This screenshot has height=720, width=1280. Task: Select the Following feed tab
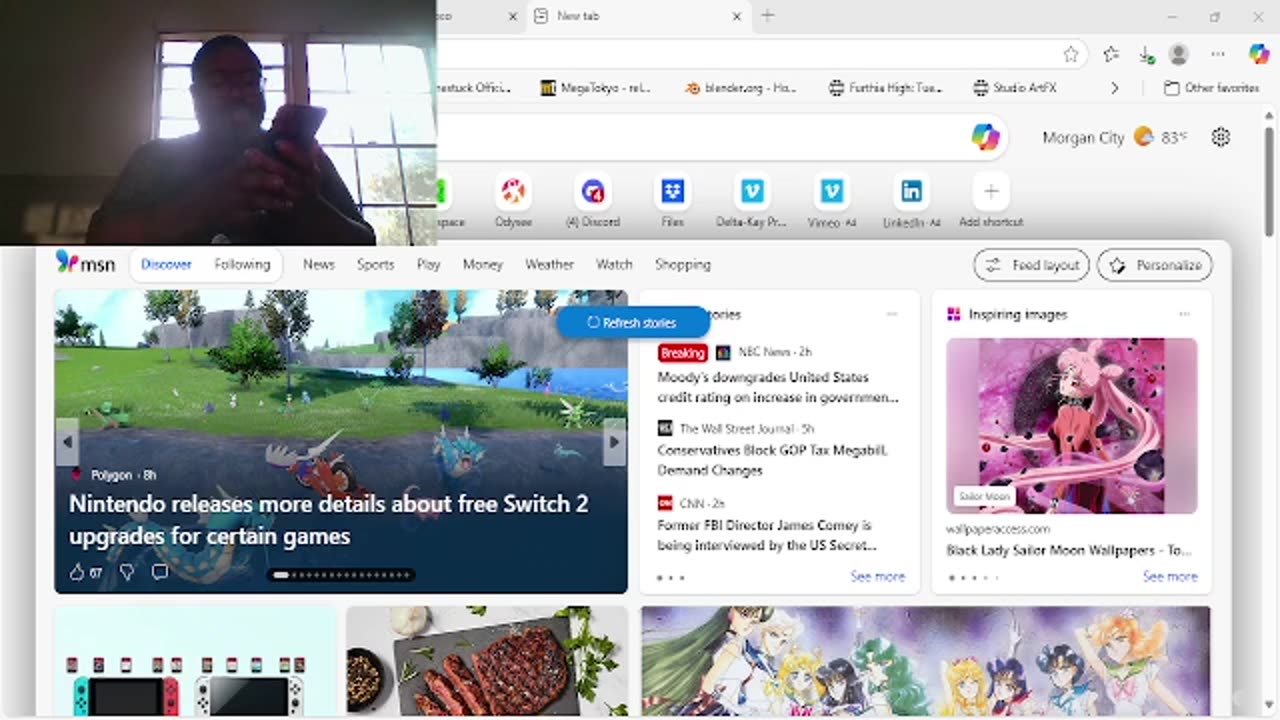click(242, 264)
